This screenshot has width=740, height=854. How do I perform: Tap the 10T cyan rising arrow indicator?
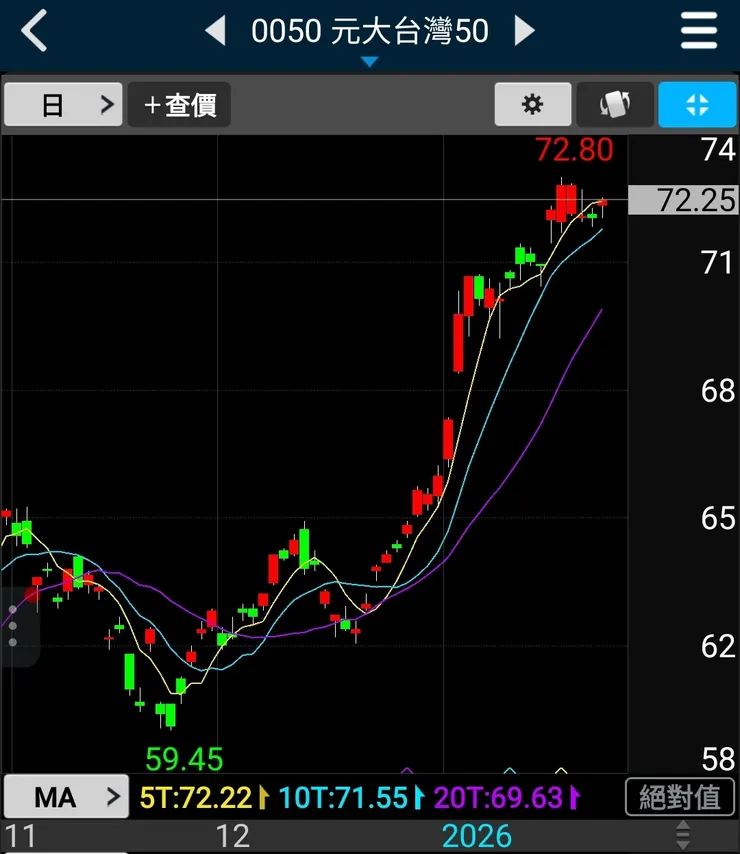pyautogui.click(x=419, y=798)
